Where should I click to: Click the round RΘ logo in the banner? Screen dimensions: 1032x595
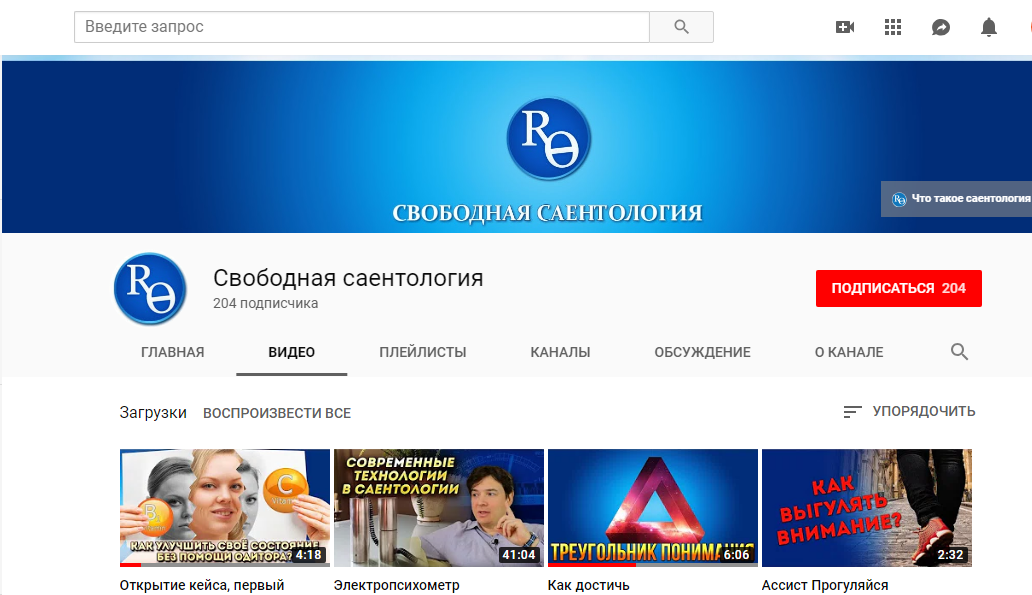click(x=549, y=138)
